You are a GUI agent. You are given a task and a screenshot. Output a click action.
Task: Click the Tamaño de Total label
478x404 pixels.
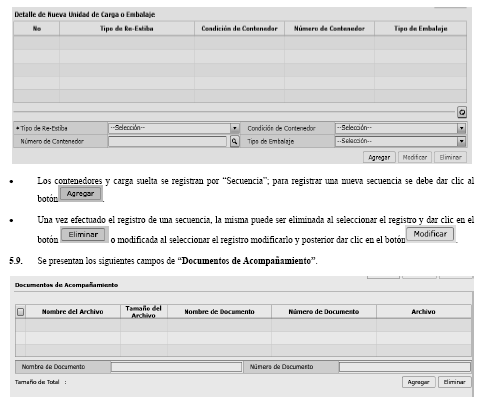[37, 382]
